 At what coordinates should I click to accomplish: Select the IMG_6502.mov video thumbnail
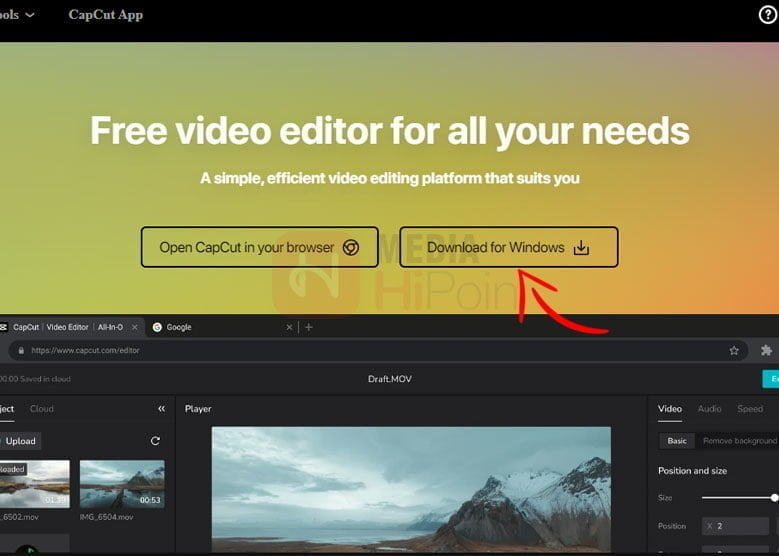(x=34, y=484)
